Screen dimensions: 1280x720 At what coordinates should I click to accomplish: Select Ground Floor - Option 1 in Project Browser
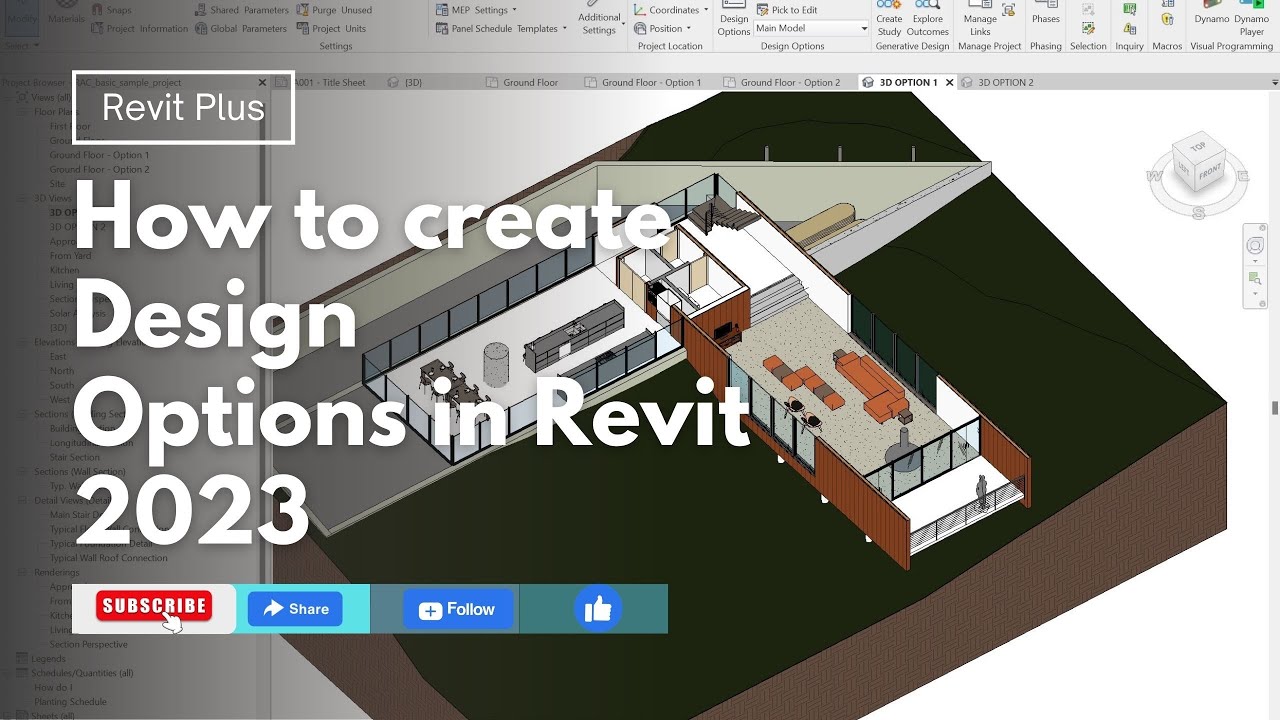[x=99, y=155]
